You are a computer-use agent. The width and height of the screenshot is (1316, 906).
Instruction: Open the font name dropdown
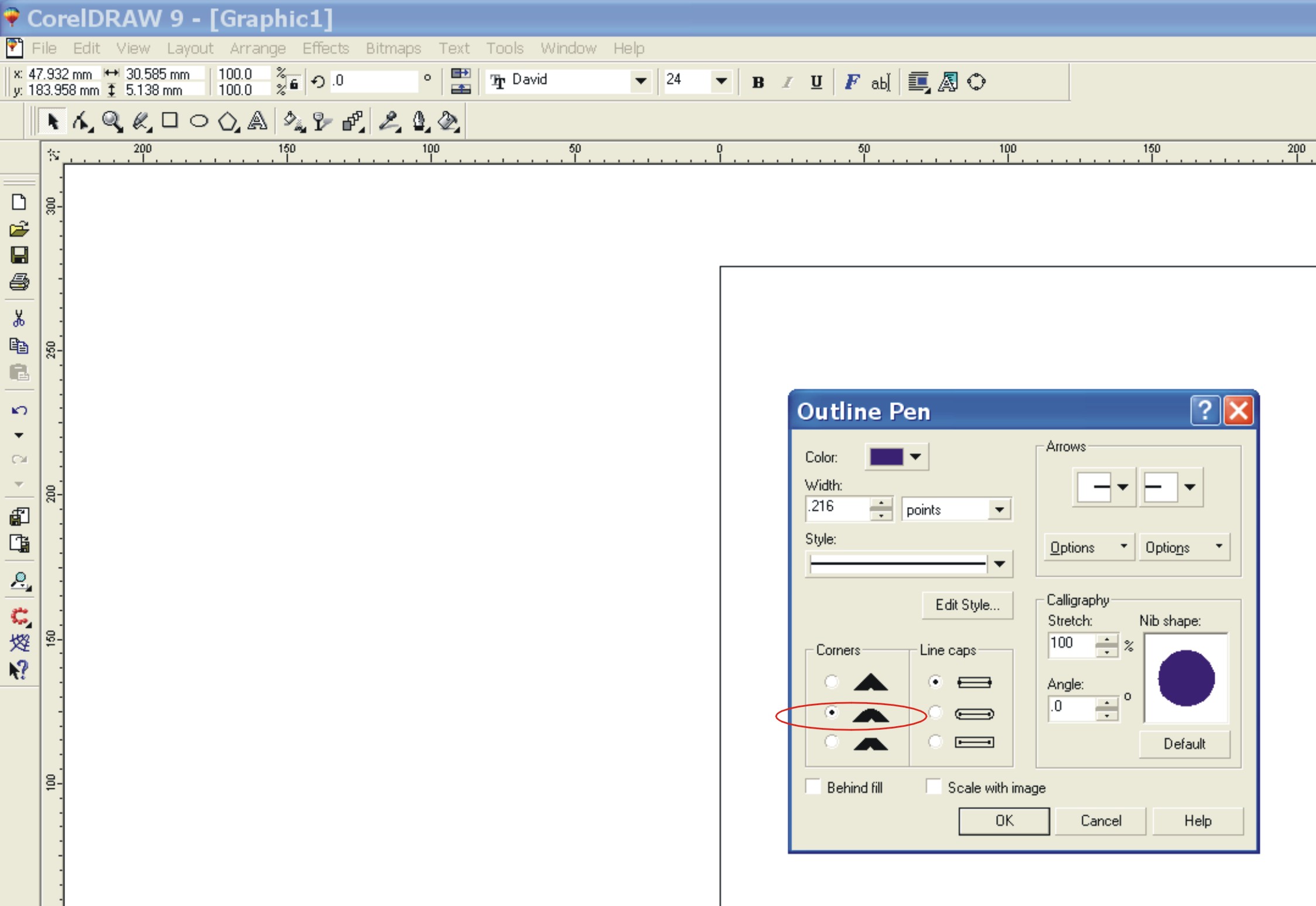(641, 81)
